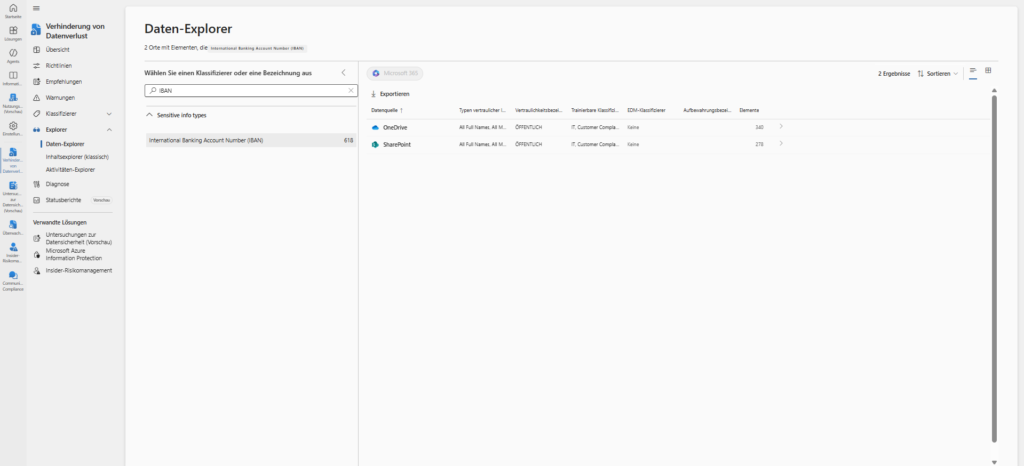Go to Richtlinien in the navigation

pos(59,65)
